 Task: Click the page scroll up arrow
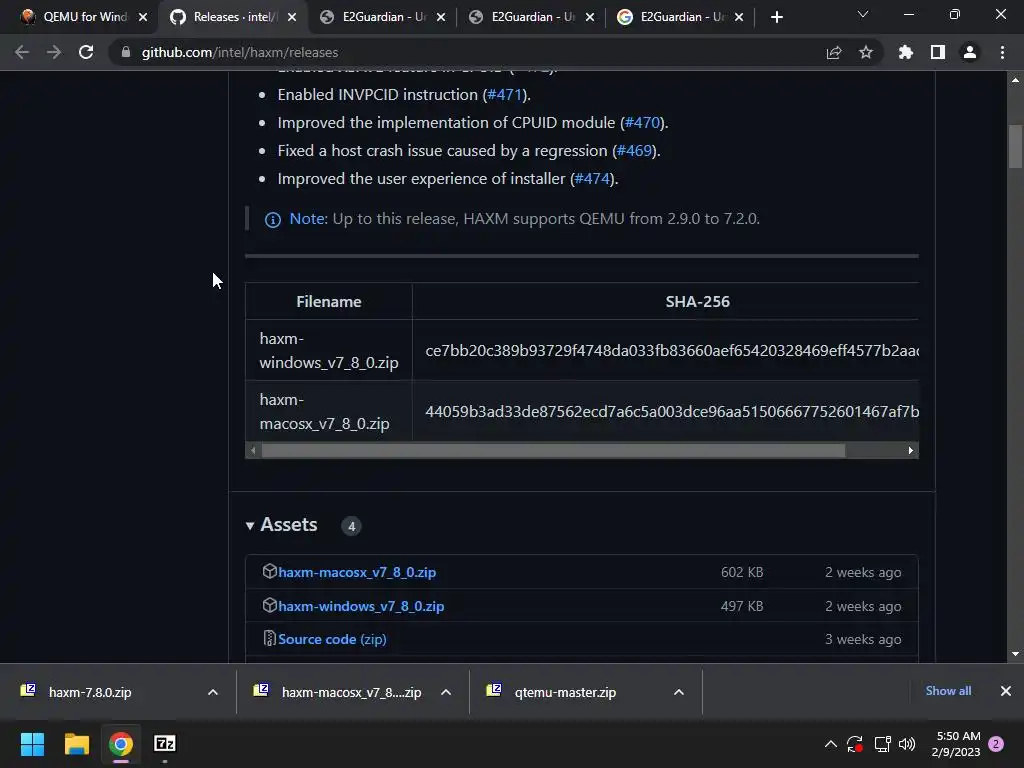pos(1015,80)
